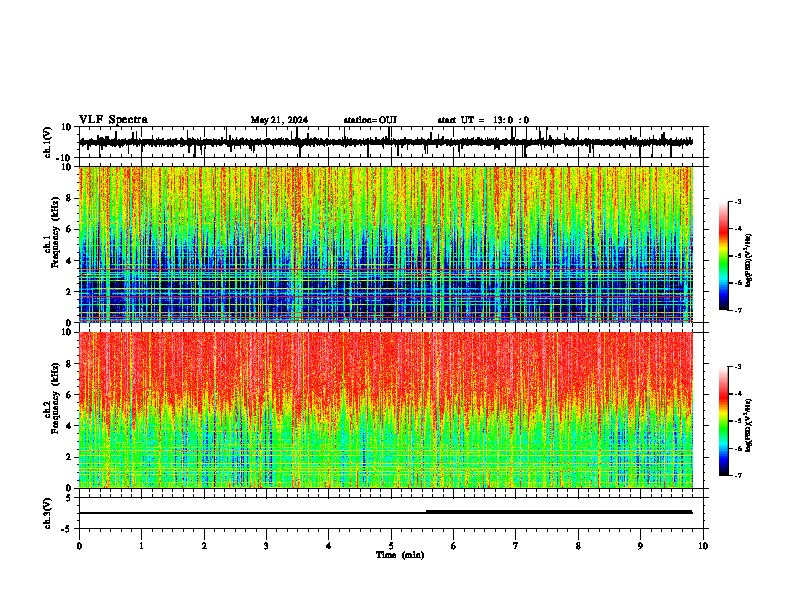Select the date text "May 21, 2024"
This screenshot has height=612, width=792.
click(x=279, y=120)
